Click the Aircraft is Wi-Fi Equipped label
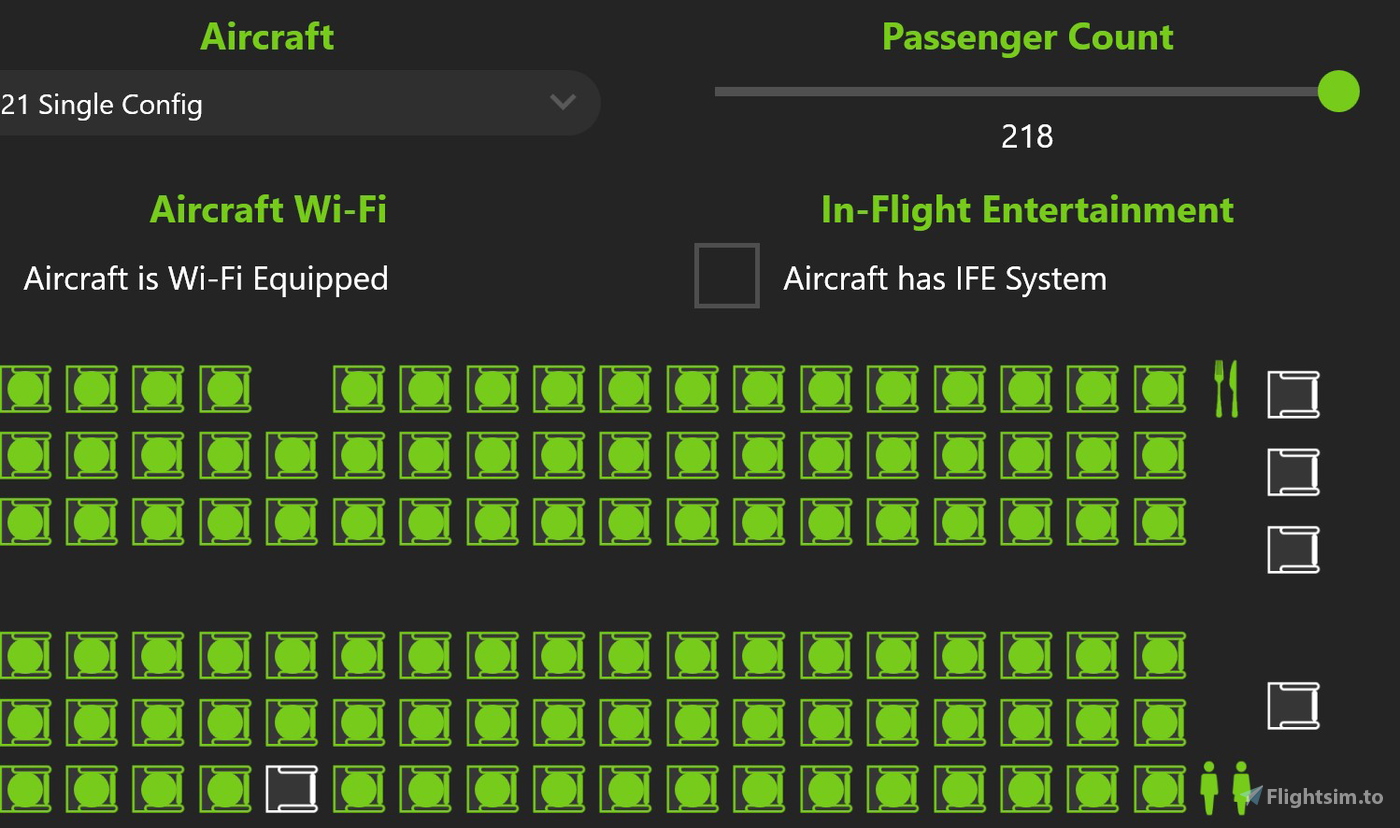Image resolution: width=1400 pixels, height=828 pixels. click(x=205, y=278)
